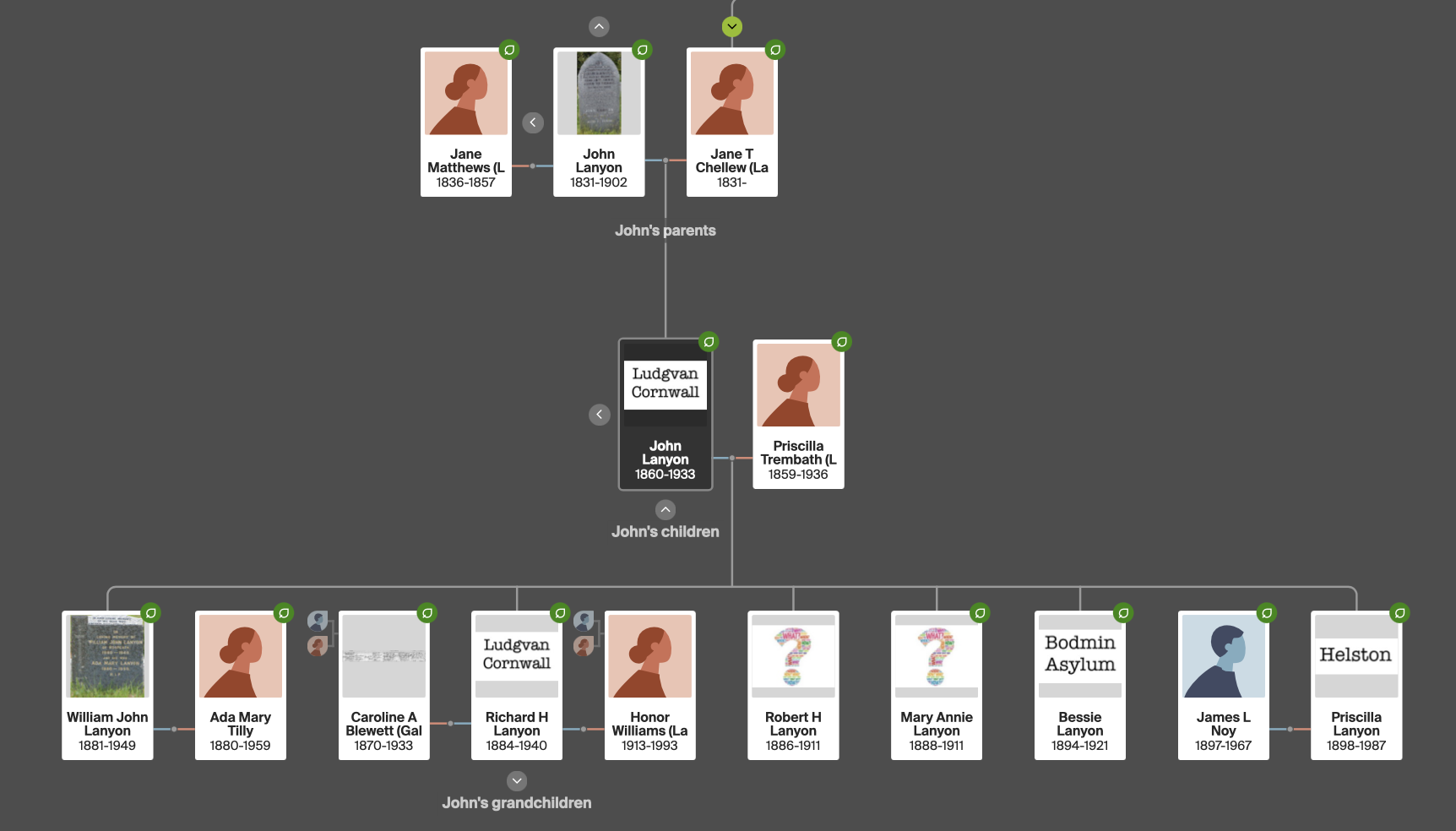The width and height of the screenshot is (1456, 831).
Task: Click the leaf hint on John Lanyon 1831-1902
Action: 643,50
